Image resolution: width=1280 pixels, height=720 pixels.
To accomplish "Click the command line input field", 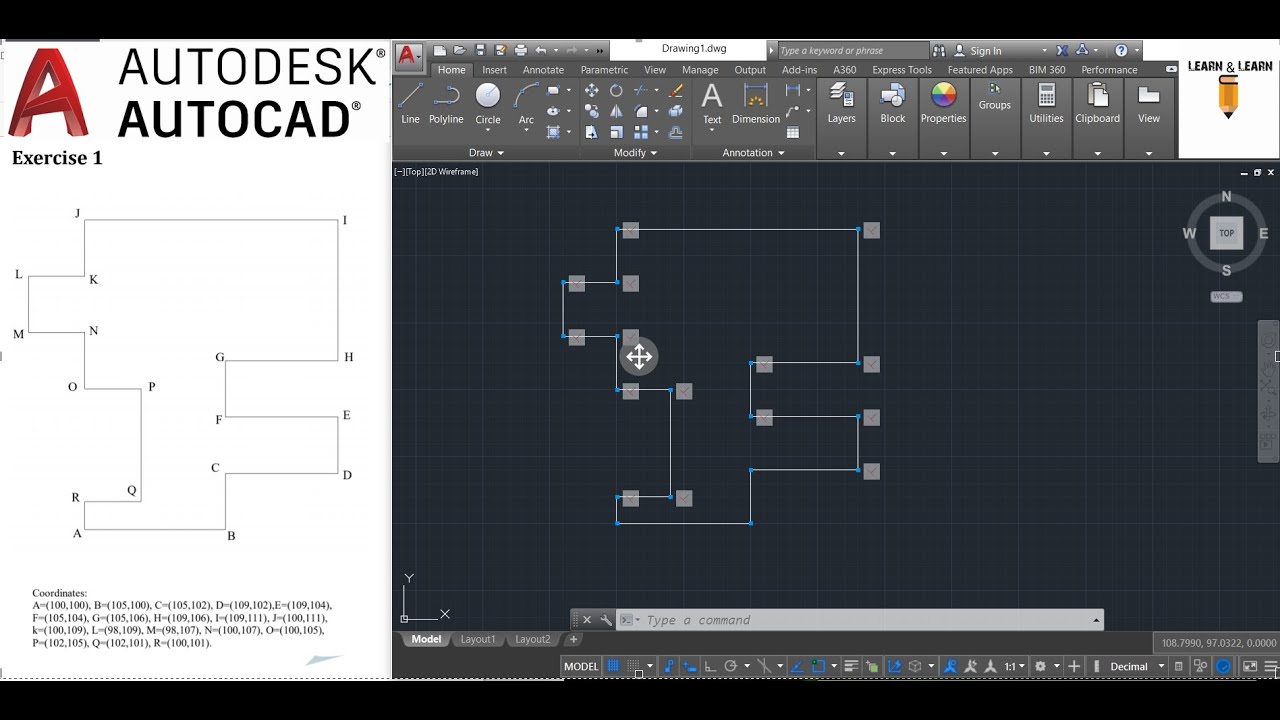I will coord(865,620).
